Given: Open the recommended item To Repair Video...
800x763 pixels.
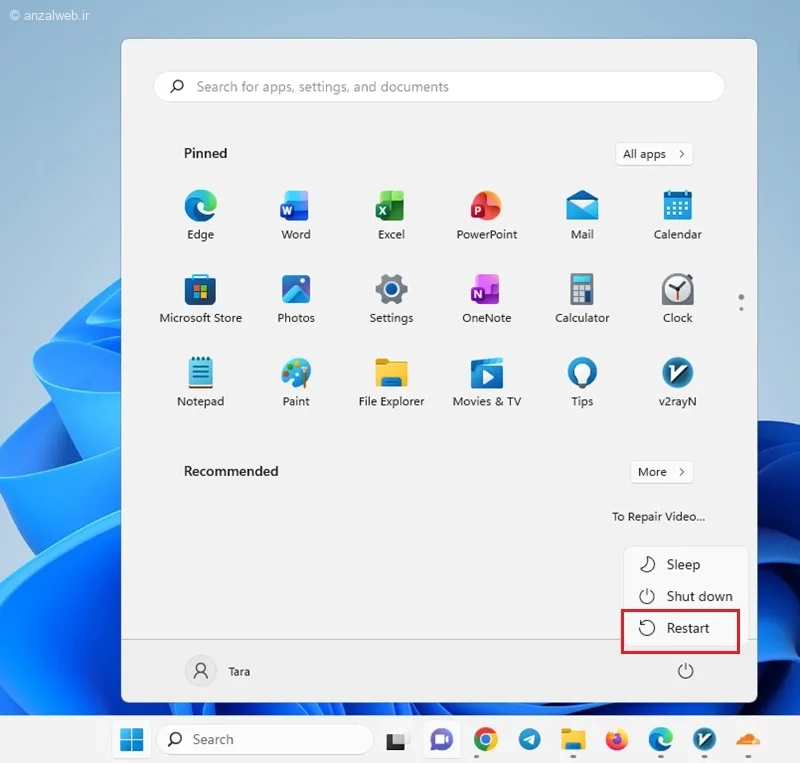Looking at the screenshot, I should (x=658, y=516).
